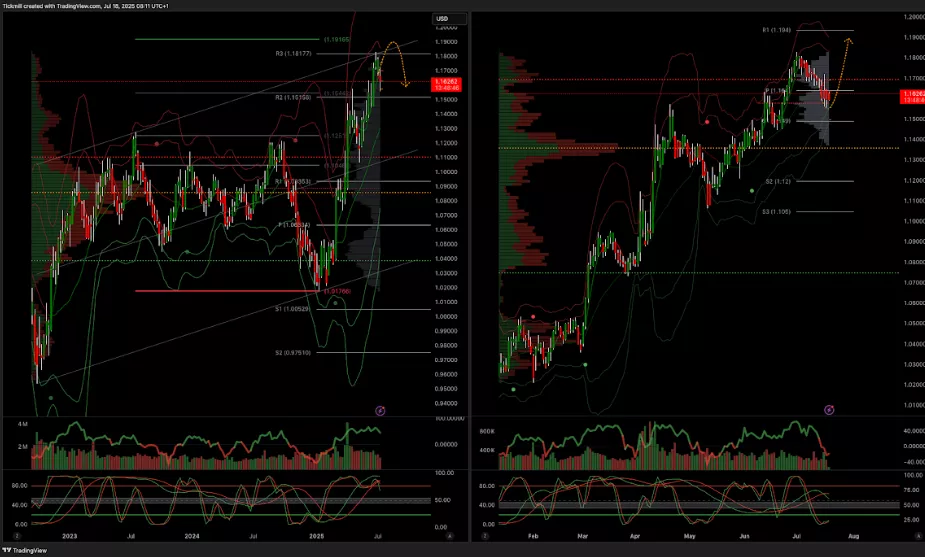Click the 2024 label on the left time axis
Screen dimensions: 925x557
point(189,536)
